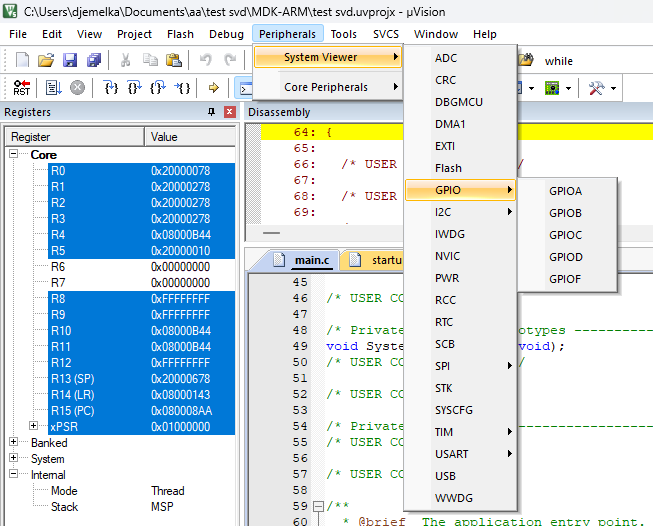The height and width of the screenshot is (526, 653).
Task: Click the Step Into icon
Action: pos(111,88)
